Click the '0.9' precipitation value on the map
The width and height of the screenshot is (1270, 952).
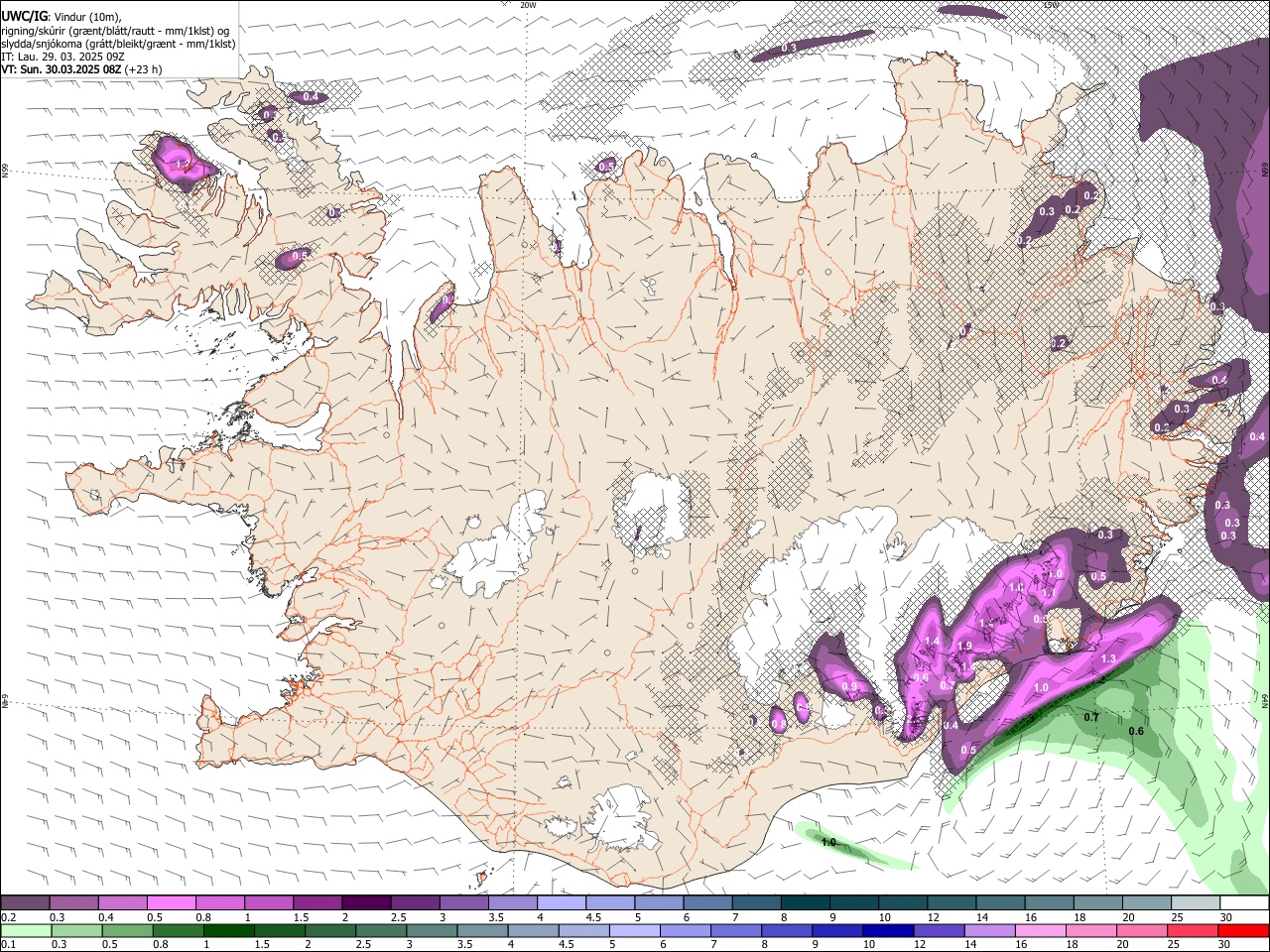point(849,686)
